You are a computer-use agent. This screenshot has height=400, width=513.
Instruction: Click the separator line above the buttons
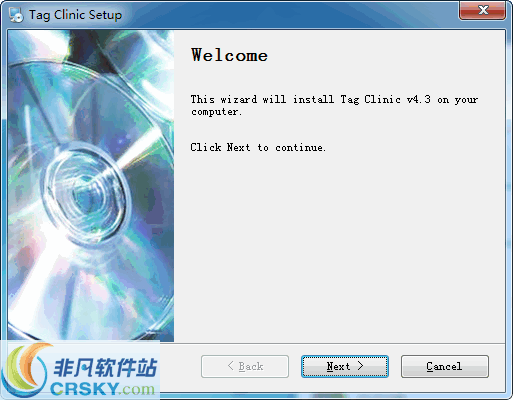(x=339, y=343)
